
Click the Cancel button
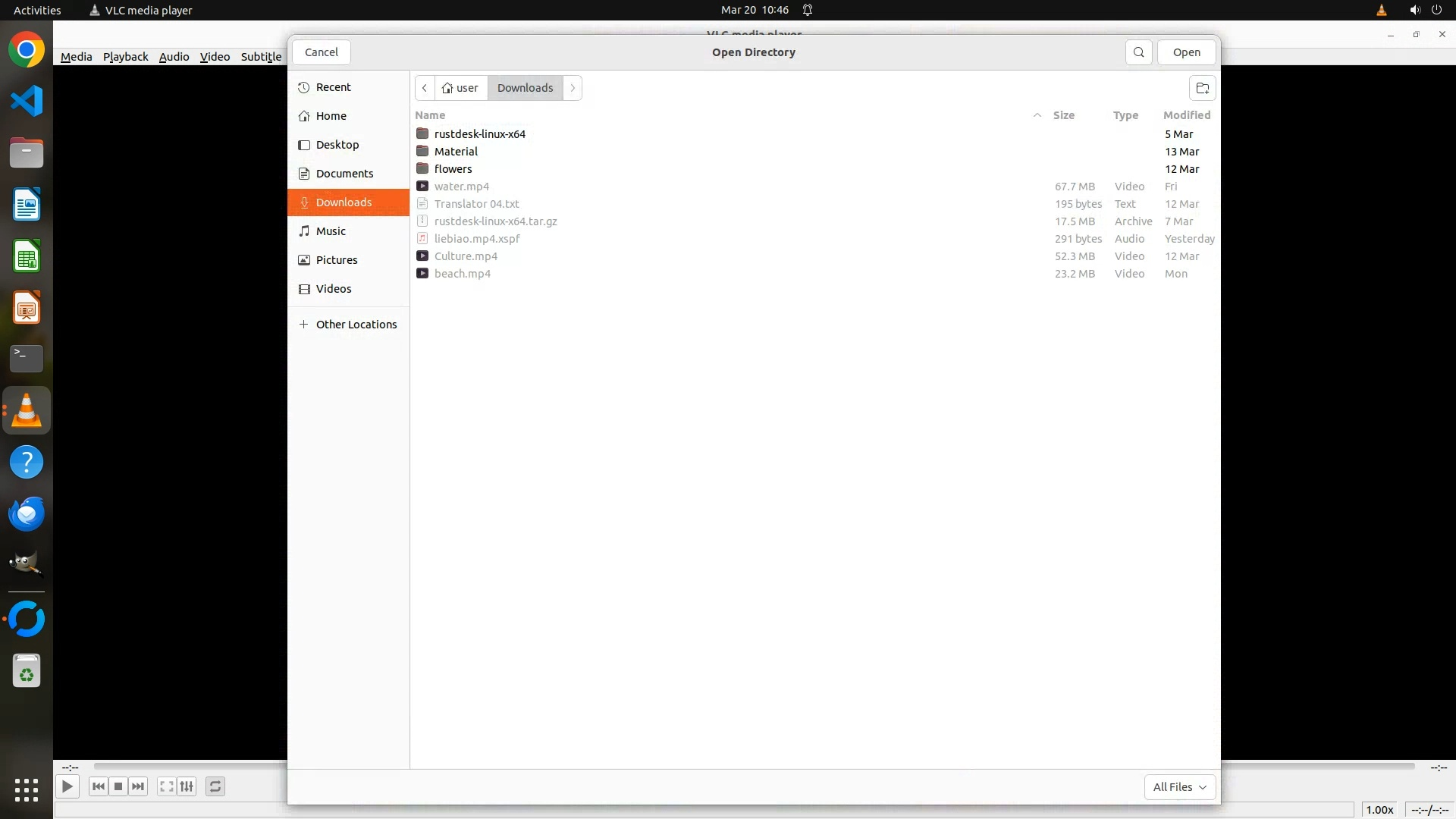point(321,52)
